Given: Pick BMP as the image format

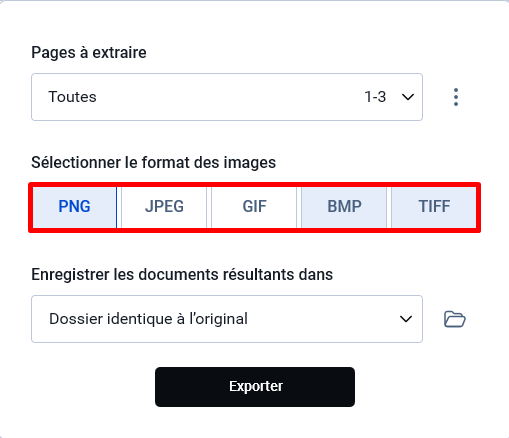Looking at the screenshot, I should pos(344,207).
